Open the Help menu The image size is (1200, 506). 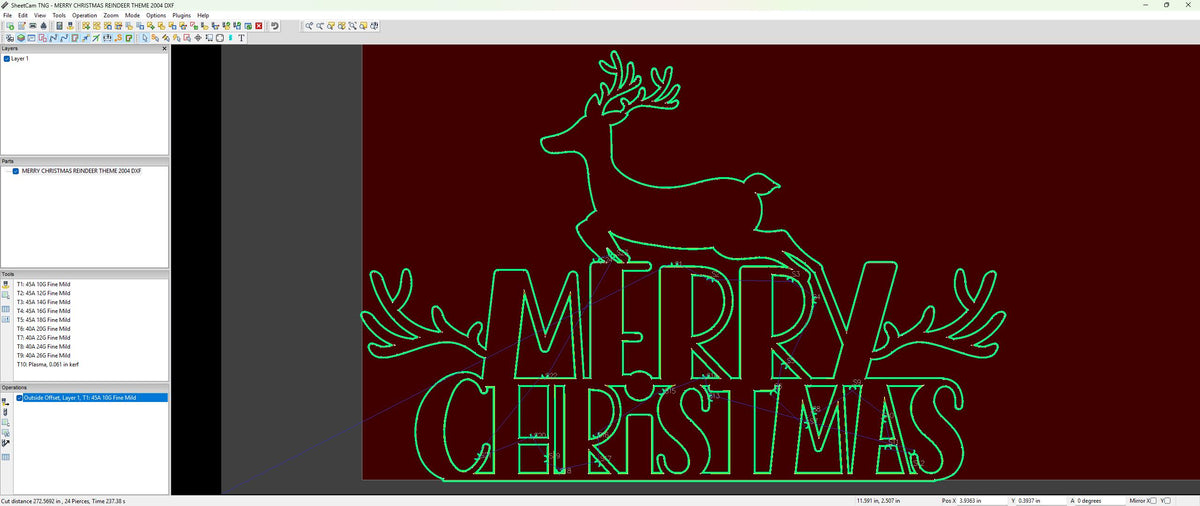(203, 16)
